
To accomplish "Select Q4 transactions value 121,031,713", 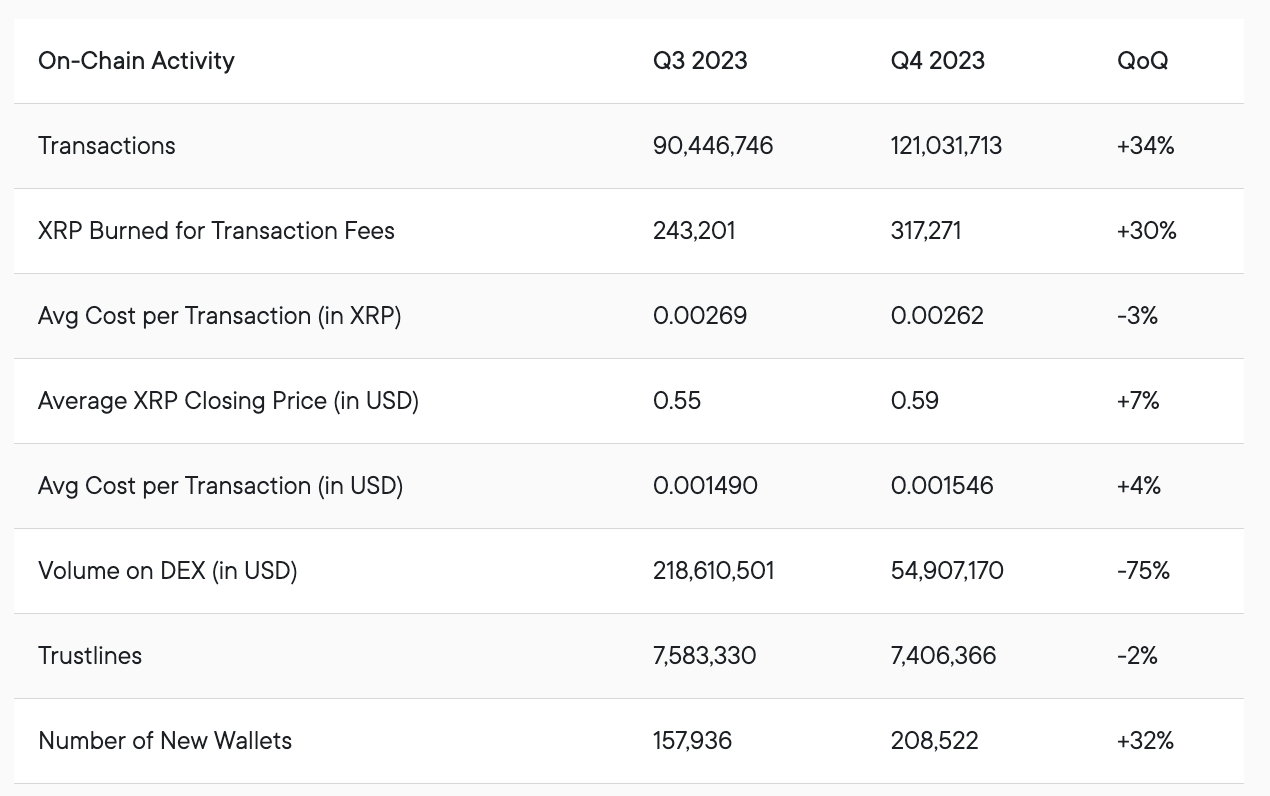I will [x=946, y=146].
